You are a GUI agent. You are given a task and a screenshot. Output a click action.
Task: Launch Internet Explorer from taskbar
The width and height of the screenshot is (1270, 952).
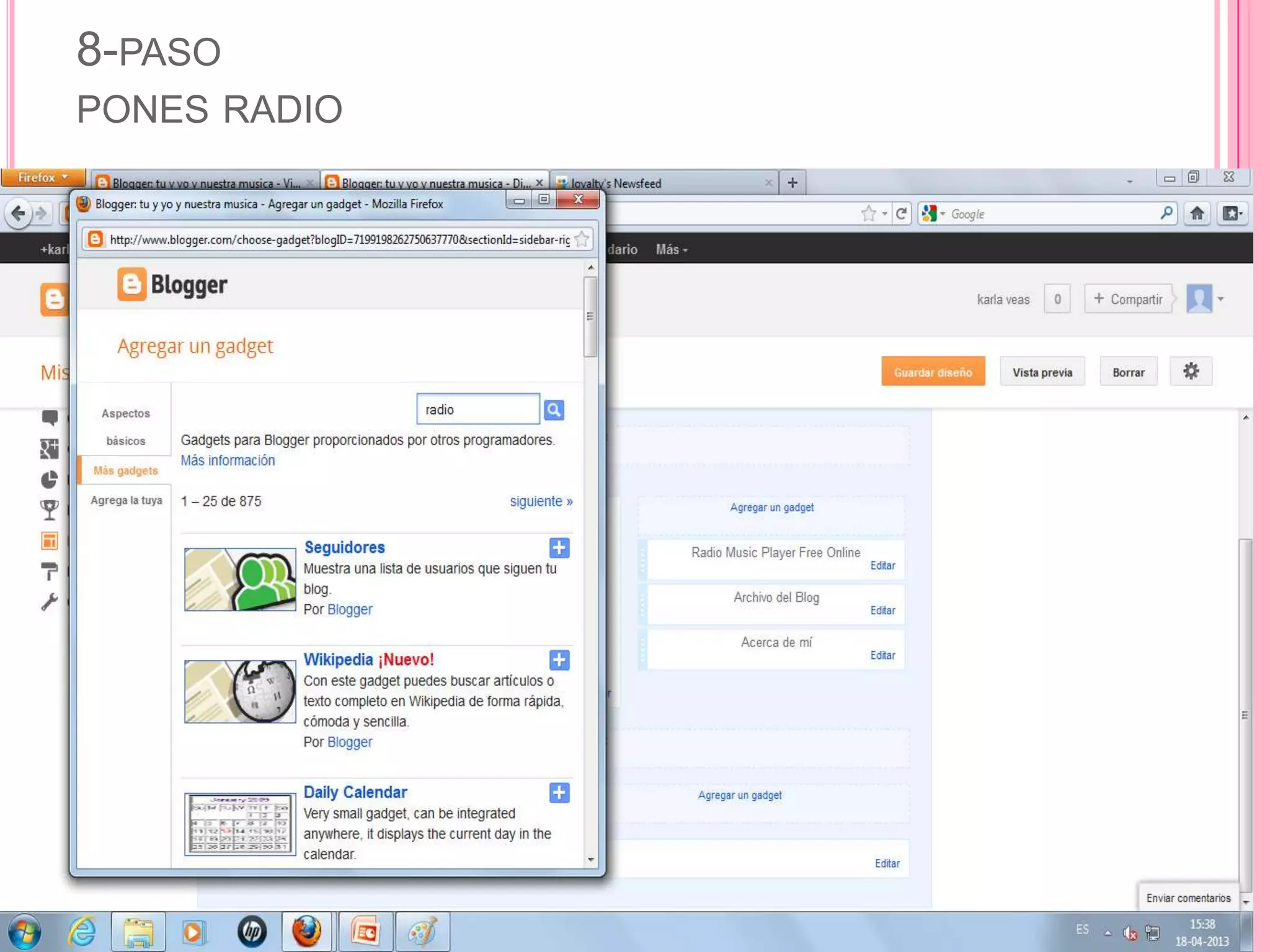coord(82,932)
